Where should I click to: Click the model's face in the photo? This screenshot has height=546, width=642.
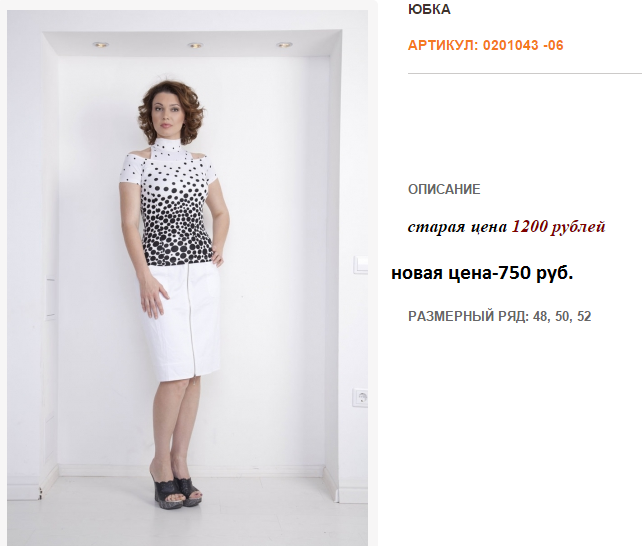167,115
